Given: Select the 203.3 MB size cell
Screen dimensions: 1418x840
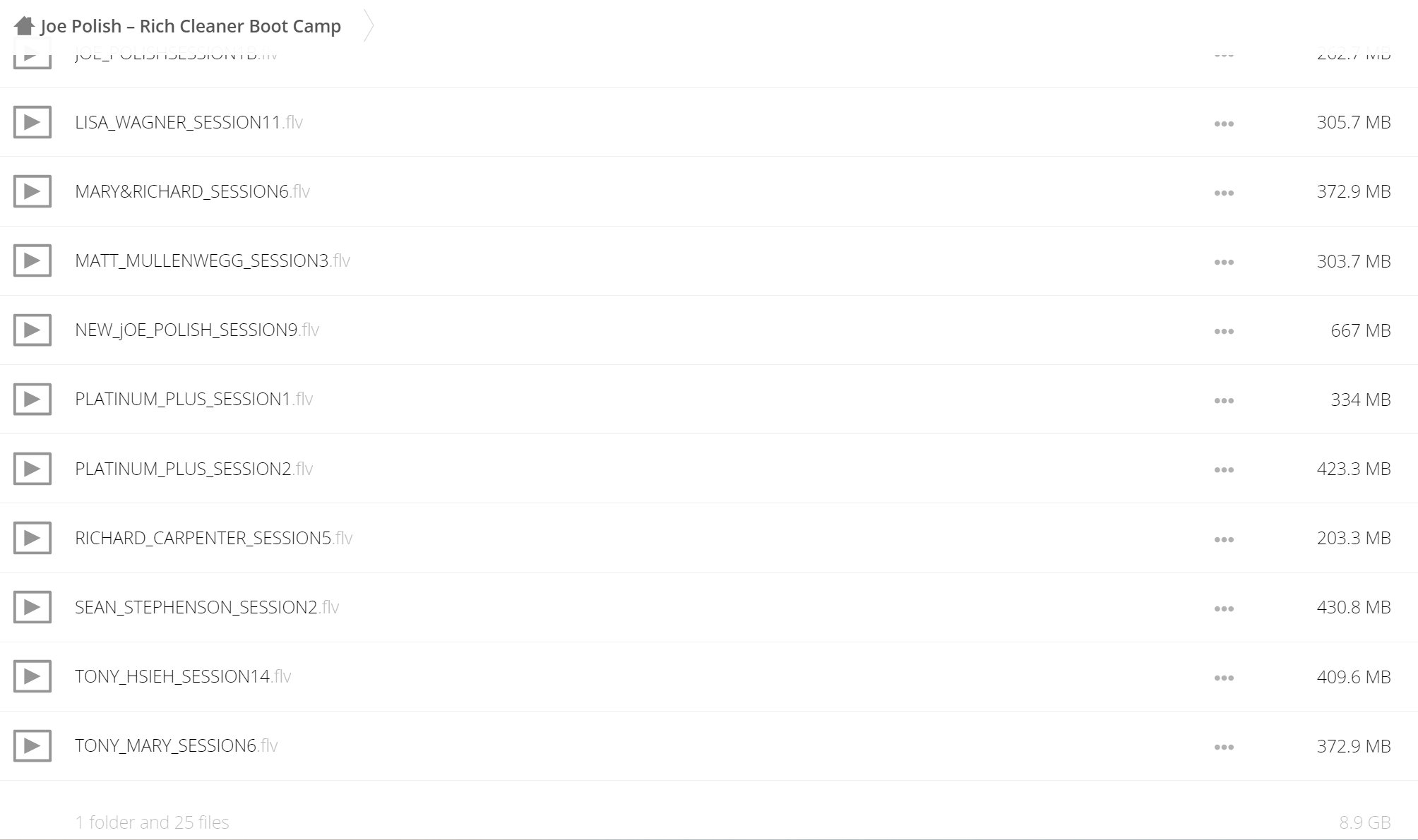Looking at the screenshot, I should (x=1354, y=538).
